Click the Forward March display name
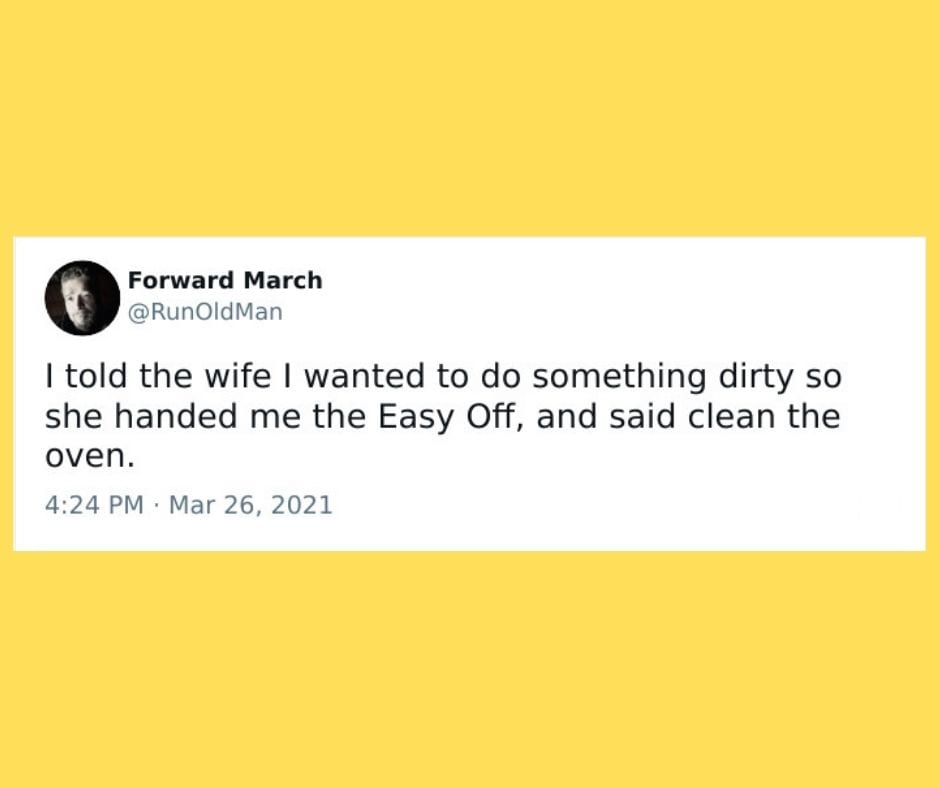This screenshot has width=940, height=788. point(225,280)
